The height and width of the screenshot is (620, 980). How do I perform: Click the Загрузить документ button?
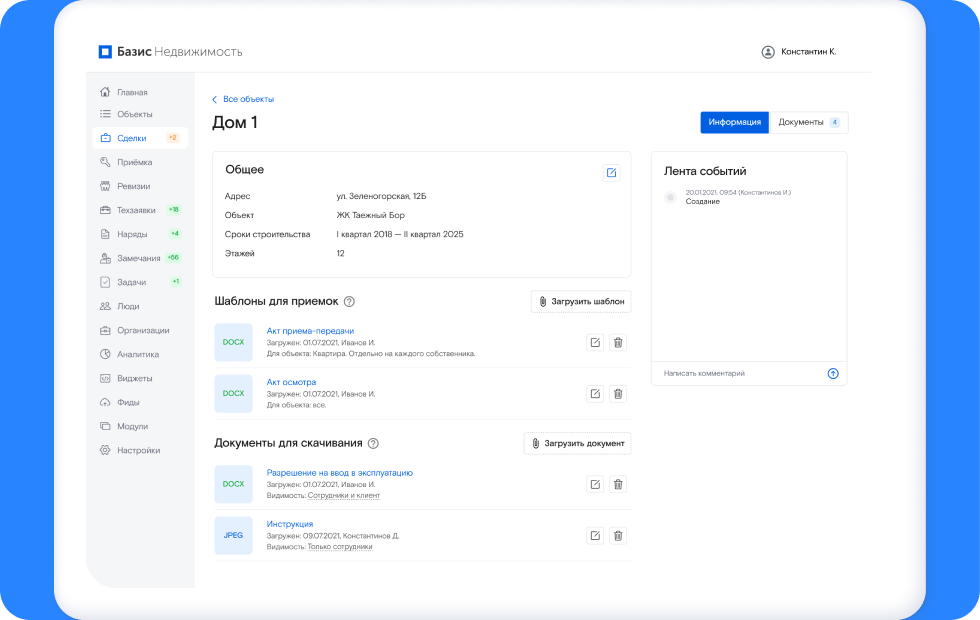tap(578, 443)
